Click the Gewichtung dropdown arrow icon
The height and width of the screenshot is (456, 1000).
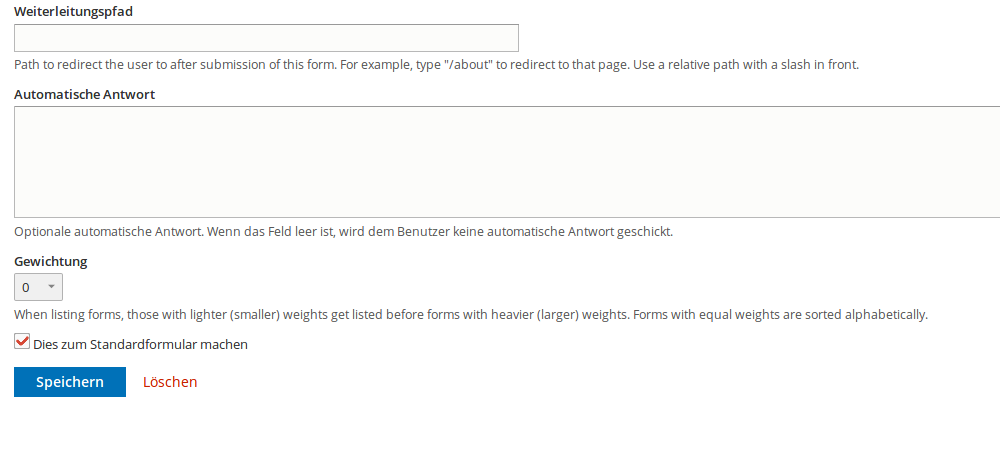pyautogui.click(x=52, y=288)
